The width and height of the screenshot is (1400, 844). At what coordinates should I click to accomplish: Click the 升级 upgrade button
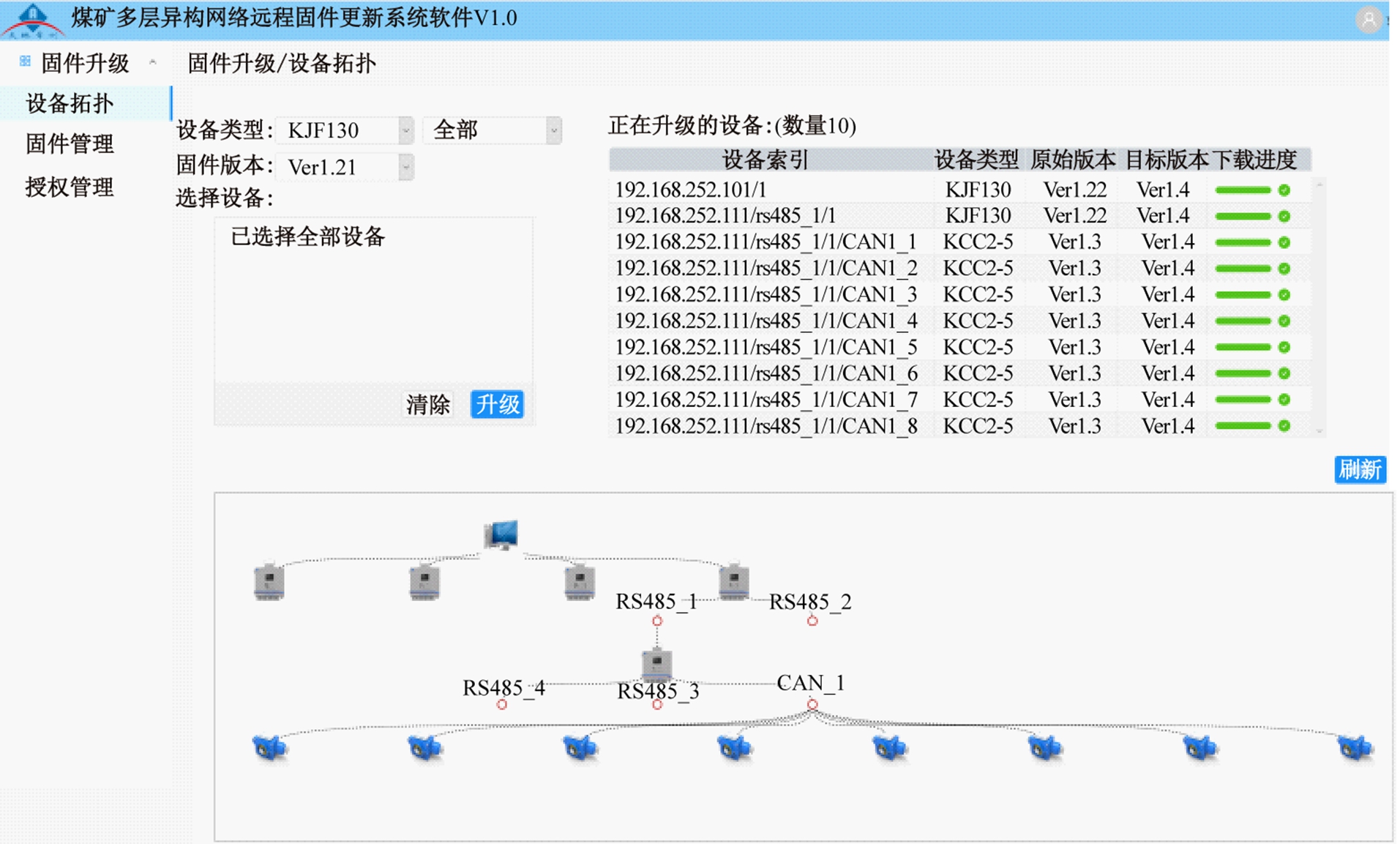(497, 404)
